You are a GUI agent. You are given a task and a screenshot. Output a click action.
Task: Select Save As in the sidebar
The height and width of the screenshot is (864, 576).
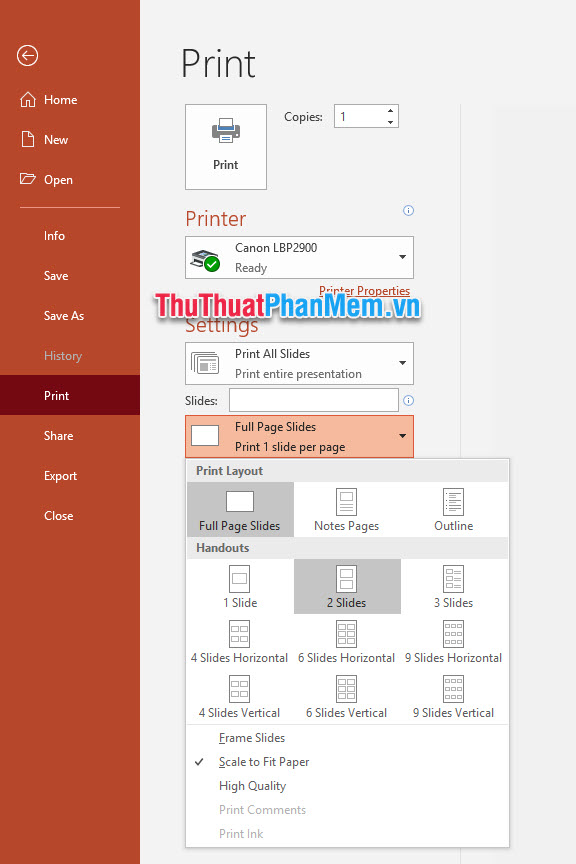click(x=70, y=316)
